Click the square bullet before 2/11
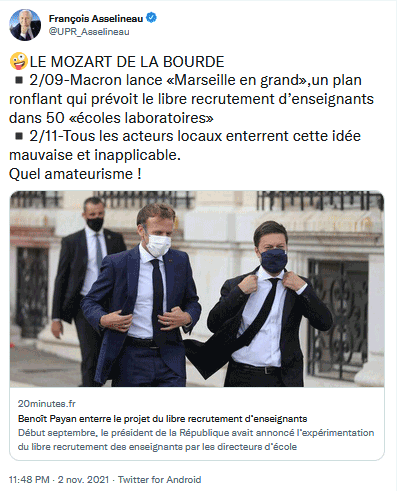 pyautogui.click(x=19, y=136)
